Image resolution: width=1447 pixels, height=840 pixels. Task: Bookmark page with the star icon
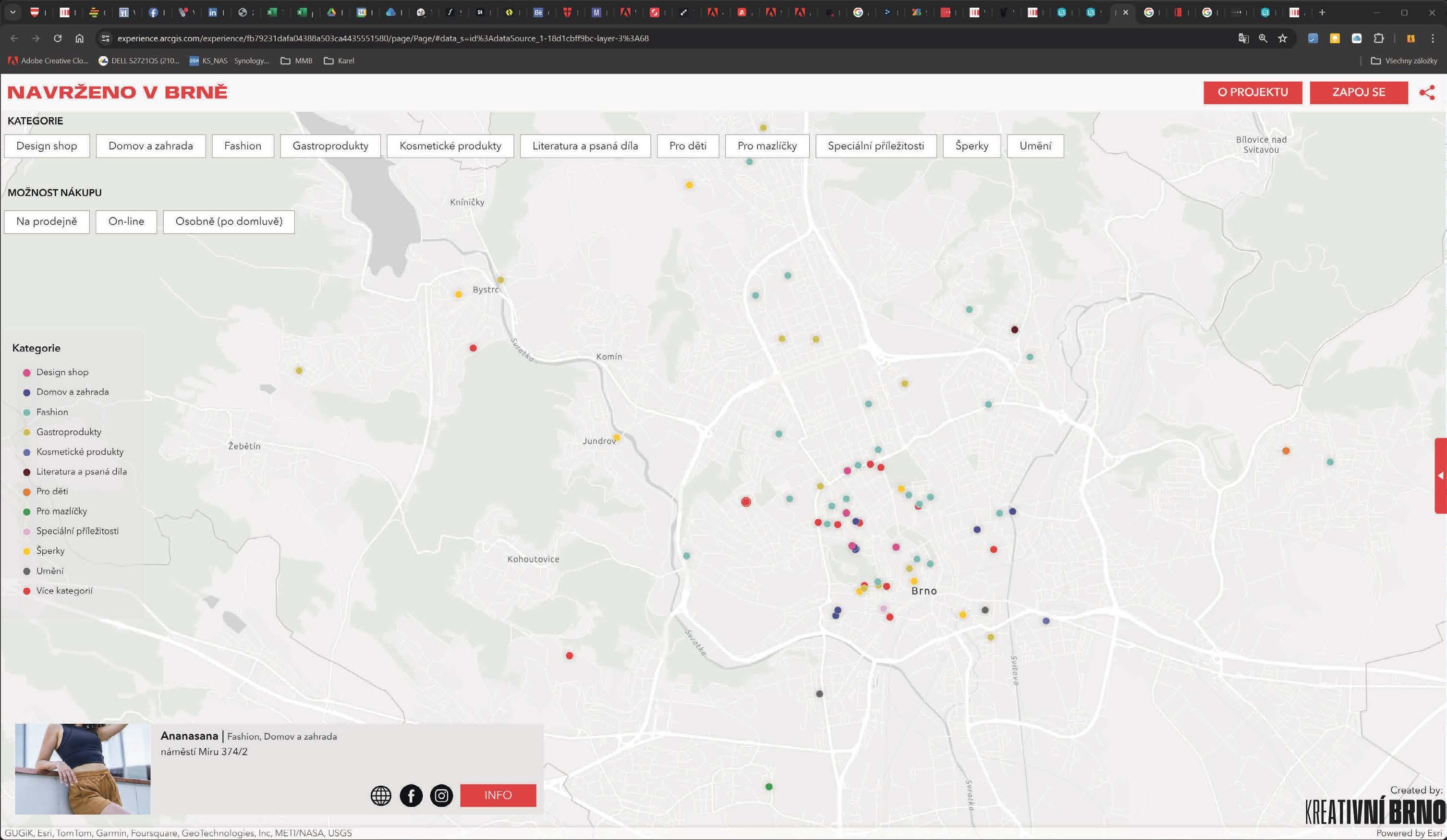click(1283, 38)
